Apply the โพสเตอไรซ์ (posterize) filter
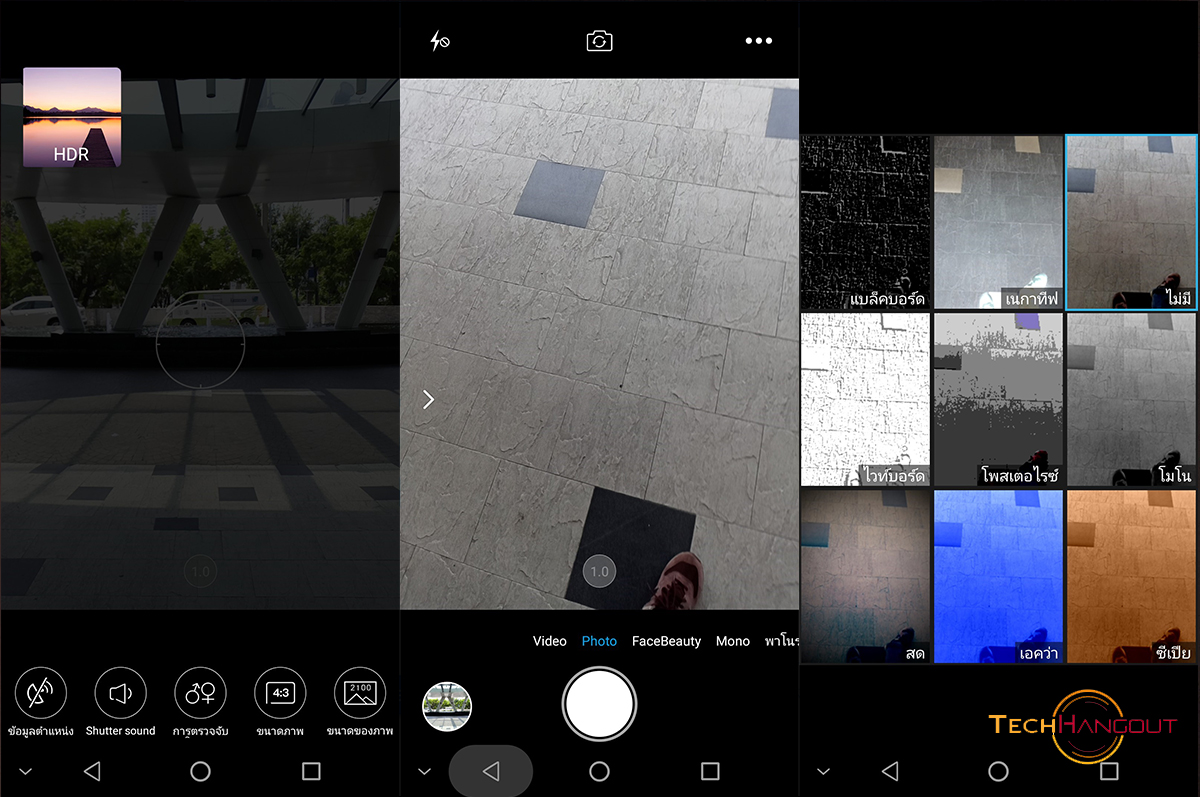This screenshot has height=797, width=1200. [998, 400]
